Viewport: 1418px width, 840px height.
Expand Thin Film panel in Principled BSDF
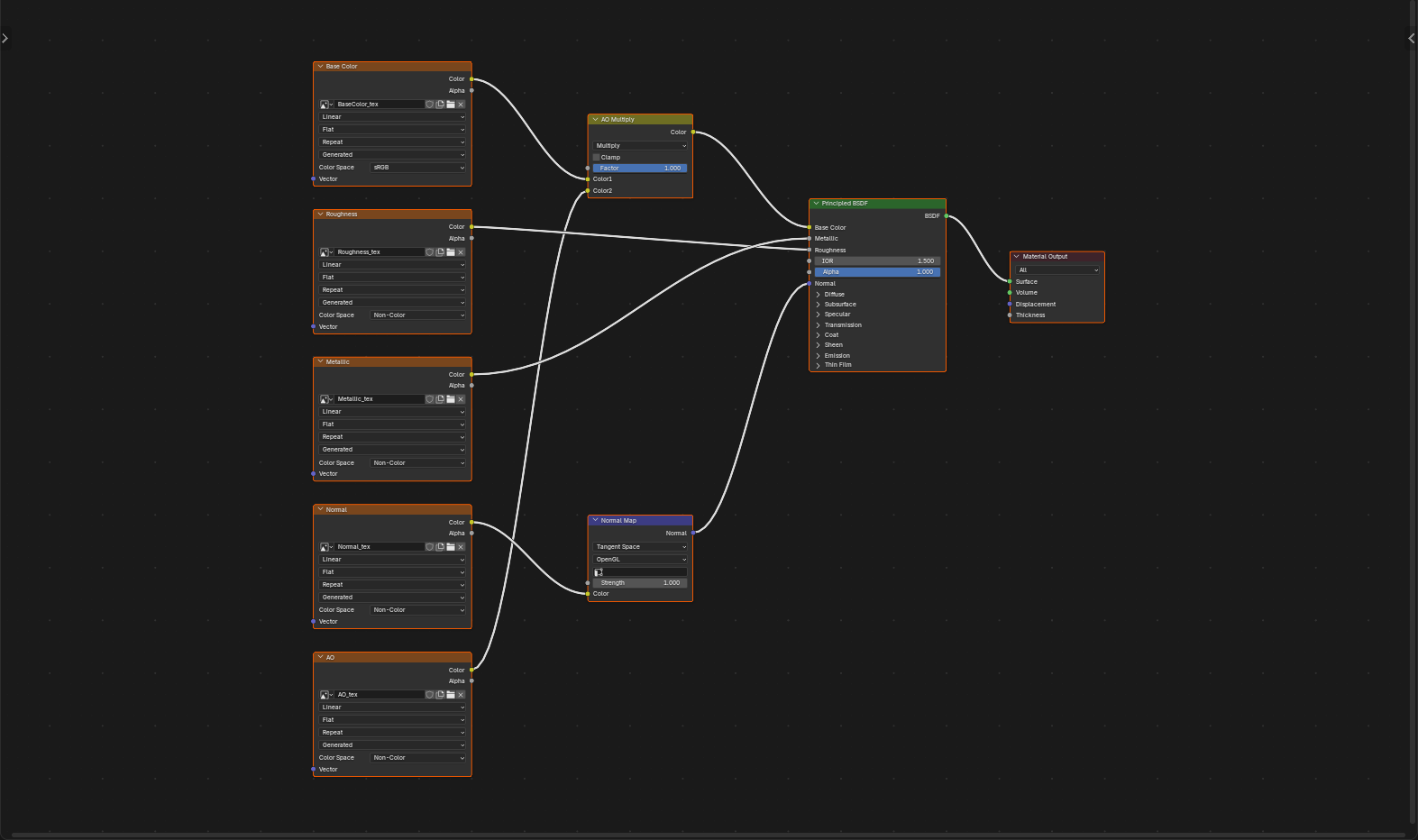coord(818,365)
